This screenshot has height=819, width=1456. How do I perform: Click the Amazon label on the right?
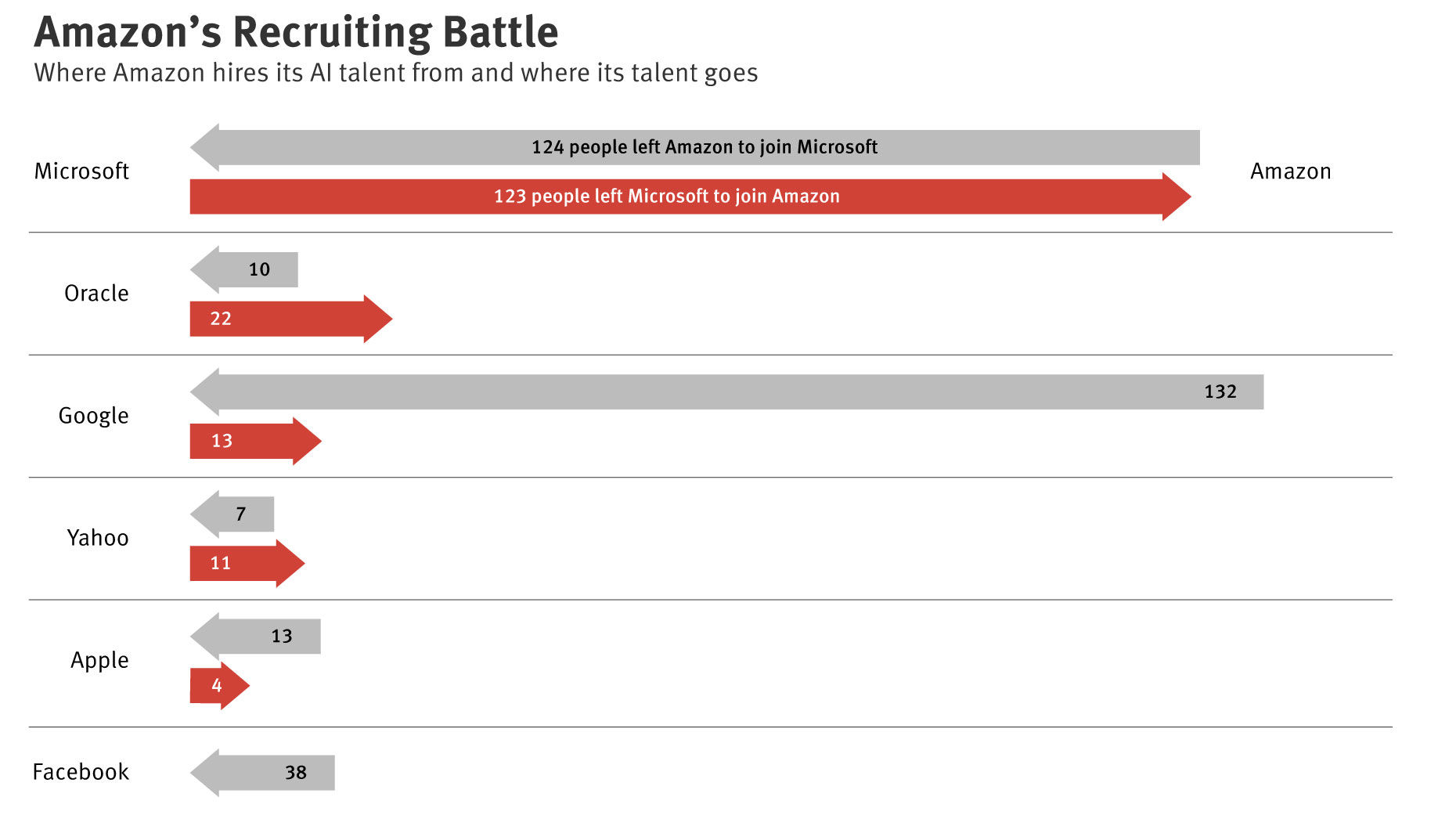coord(1290,171)
